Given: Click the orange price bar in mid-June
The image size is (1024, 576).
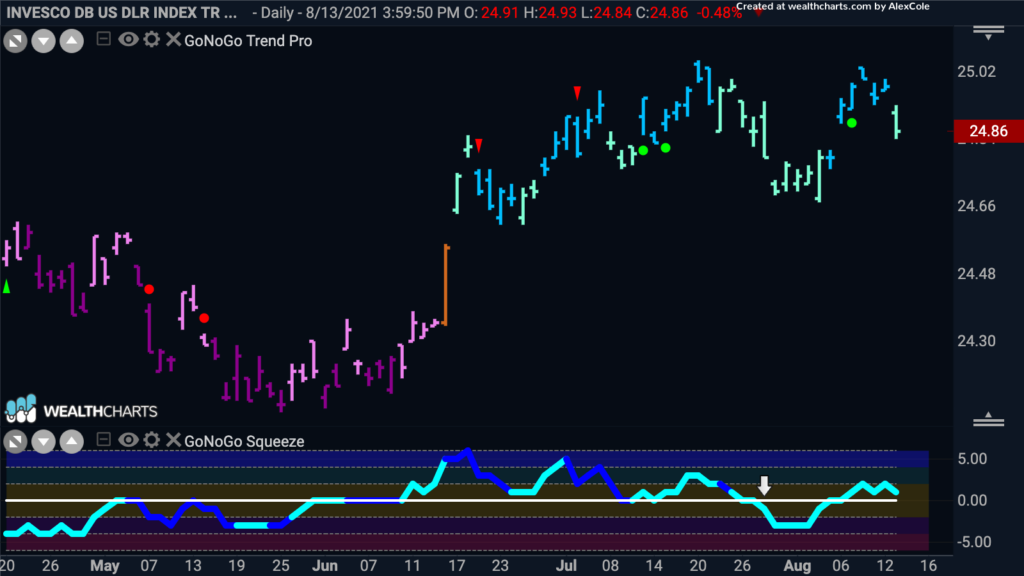Looking at the screenshot, I should pos(446,285).
